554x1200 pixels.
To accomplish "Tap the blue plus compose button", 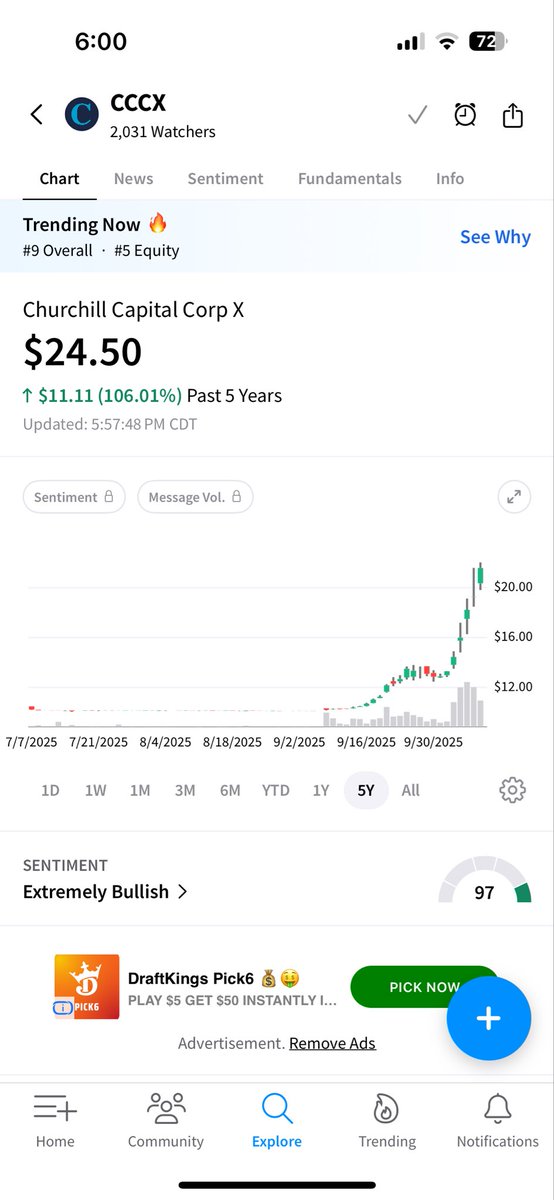I will (488, 1018).
